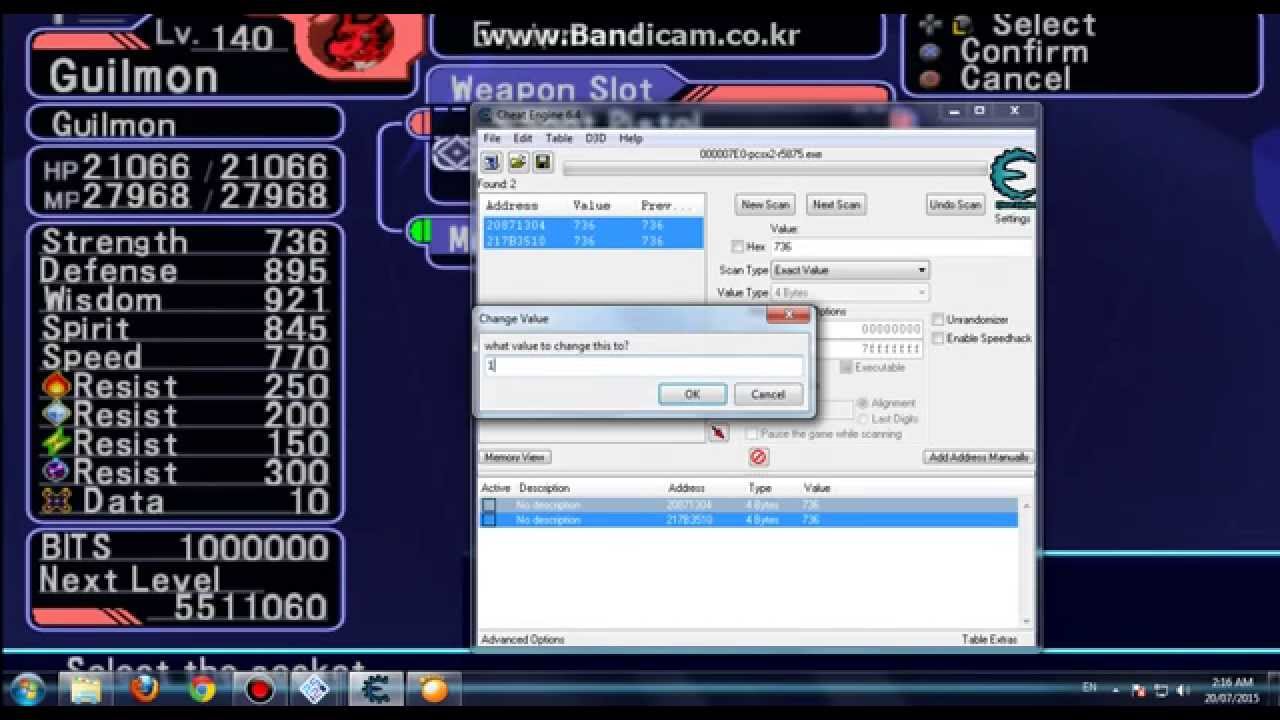
Task: Open the Table menu
Action: click(559, 138)
